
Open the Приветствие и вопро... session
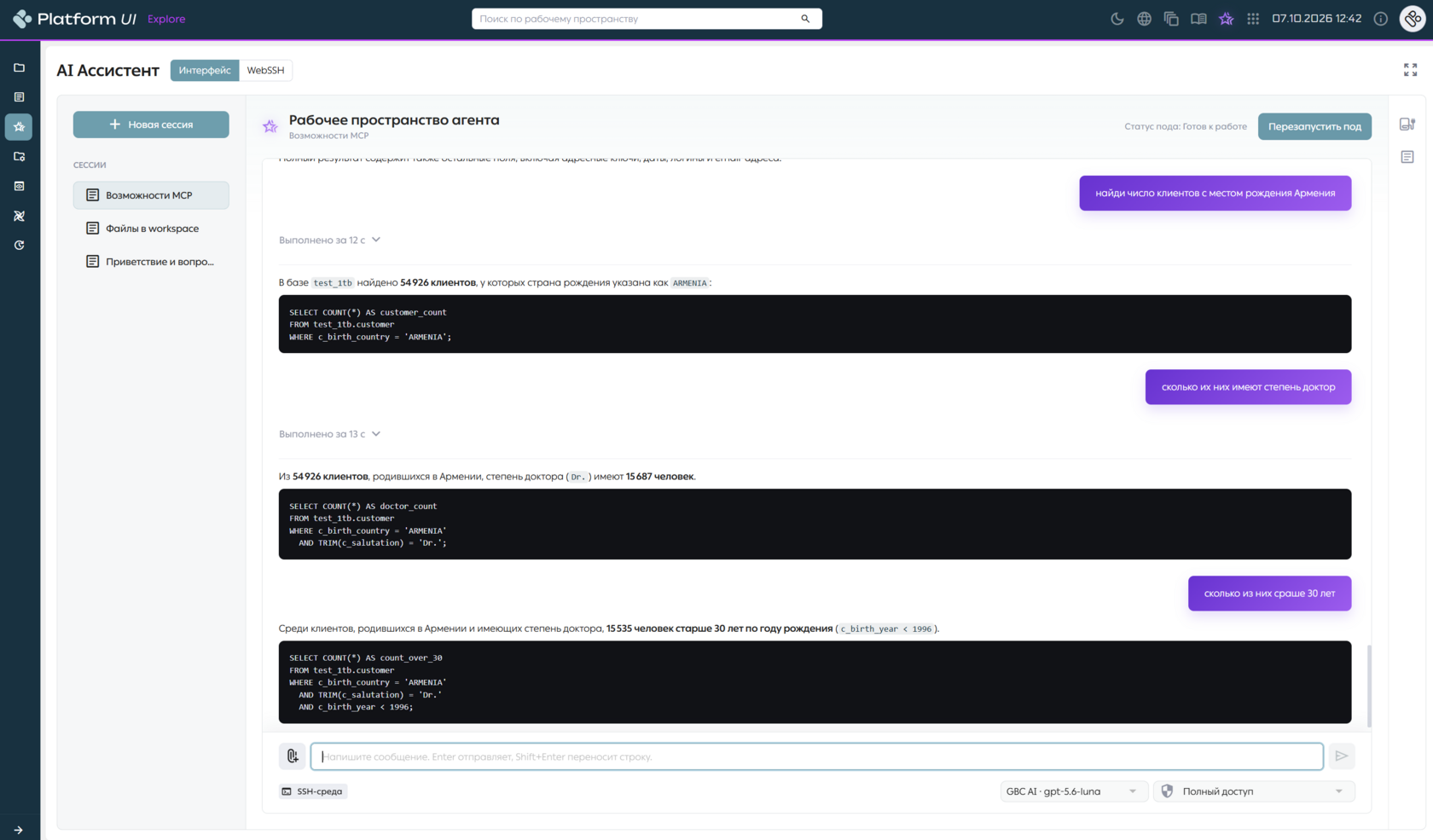pos(151,262)
